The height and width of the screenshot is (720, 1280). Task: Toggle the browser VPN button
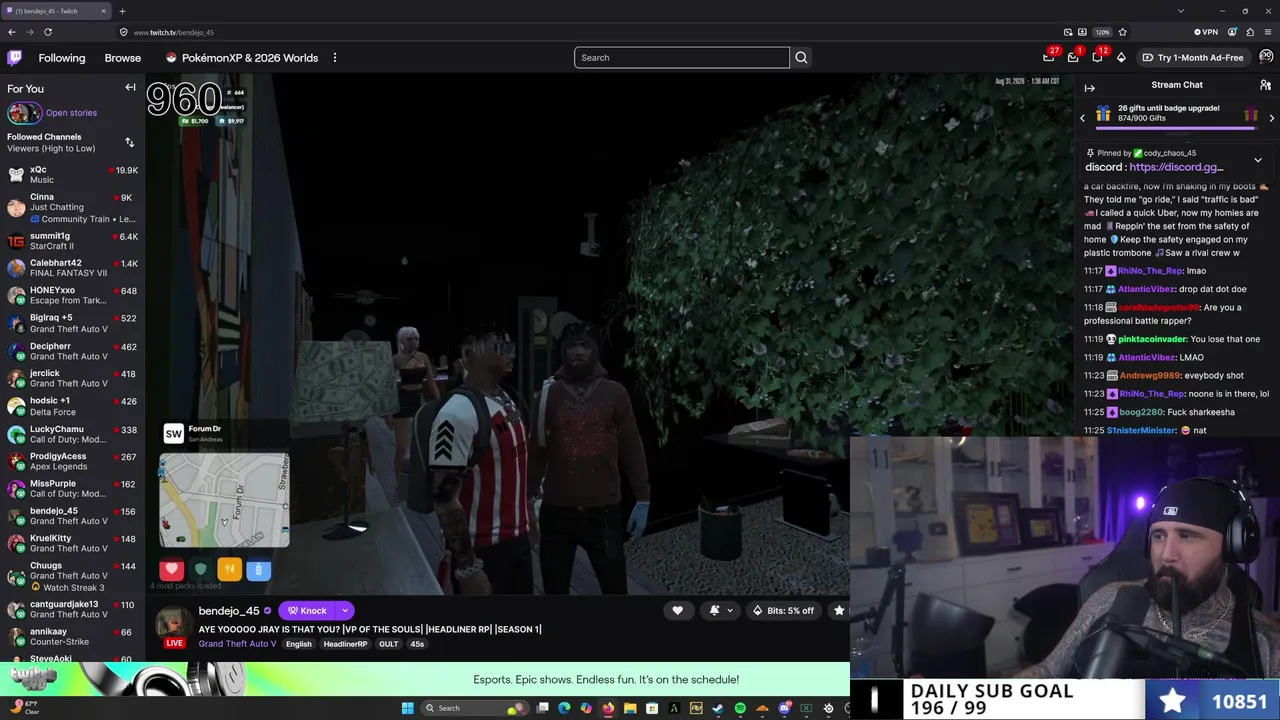click(x=1207, y=32)
